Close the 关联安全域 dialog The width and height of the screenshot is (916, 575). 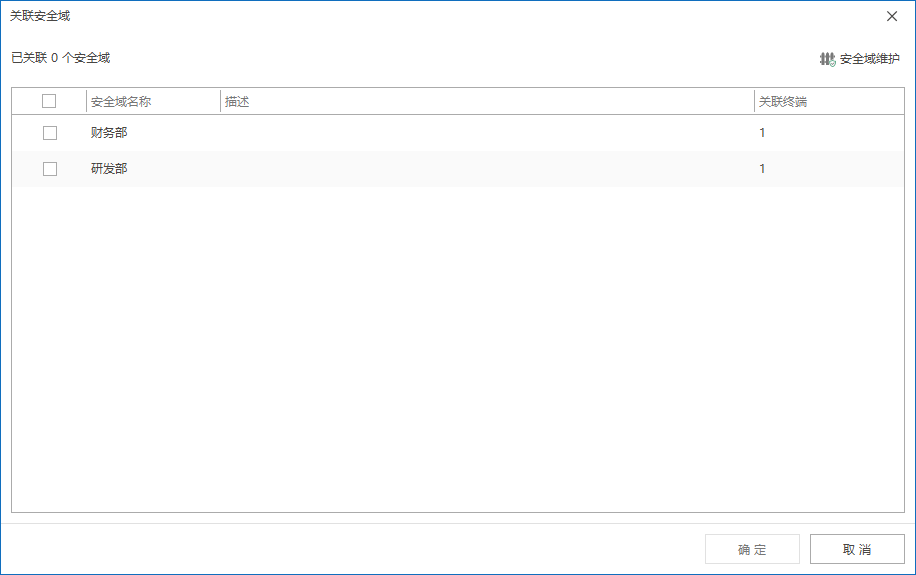pyautogui.click(x=891, y=16)
